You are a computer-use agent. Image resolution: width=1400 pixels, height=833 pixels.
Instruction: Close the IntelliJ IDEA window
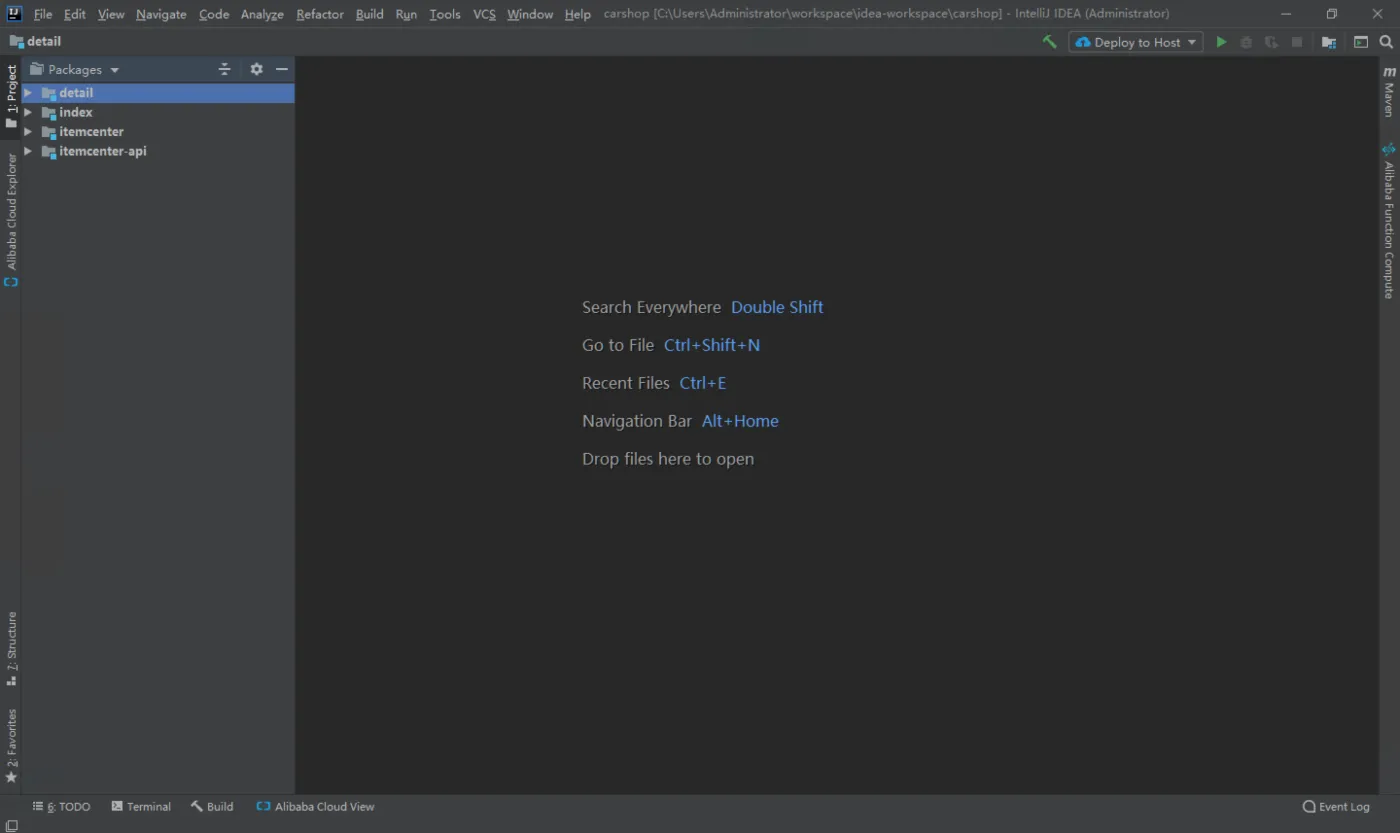click(1377, 13)
